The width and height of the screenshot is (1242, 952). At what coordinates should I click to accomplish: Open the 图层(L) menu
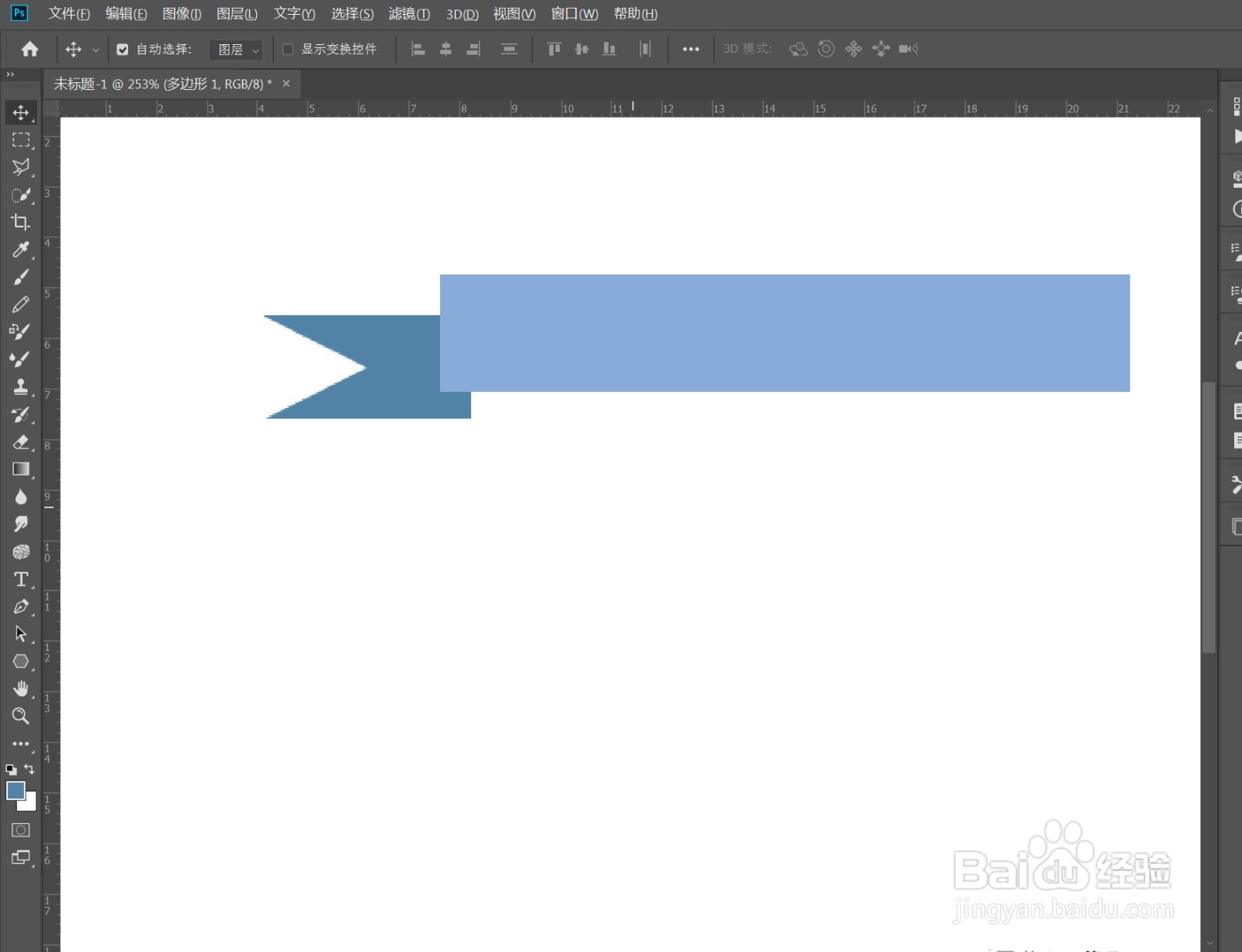coord(237,14)
